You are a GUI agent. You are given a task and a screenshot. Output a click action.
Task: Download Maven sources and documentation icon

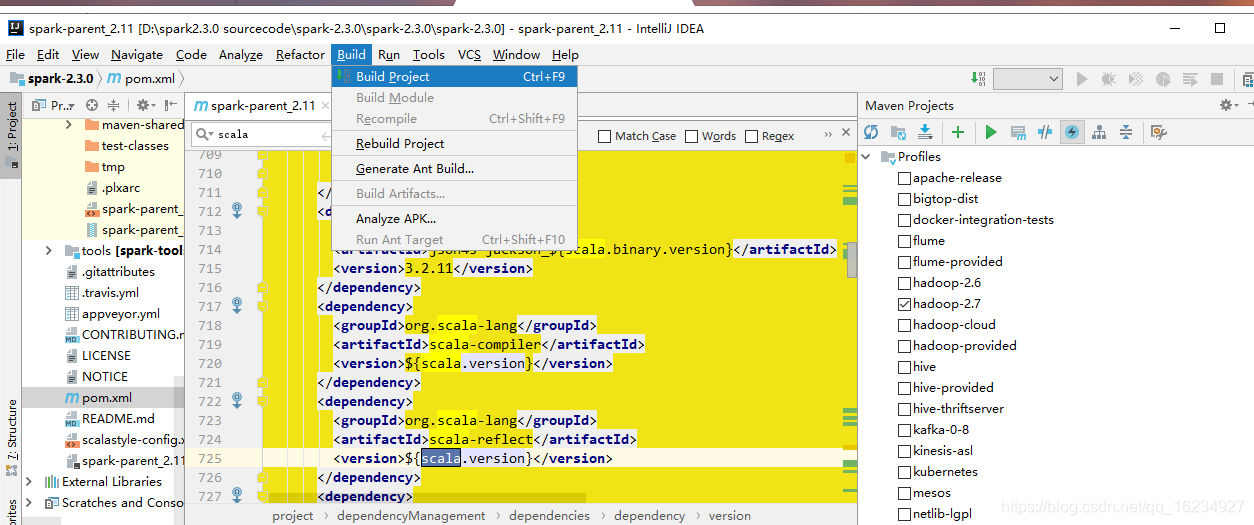click(x=925, y=132)
